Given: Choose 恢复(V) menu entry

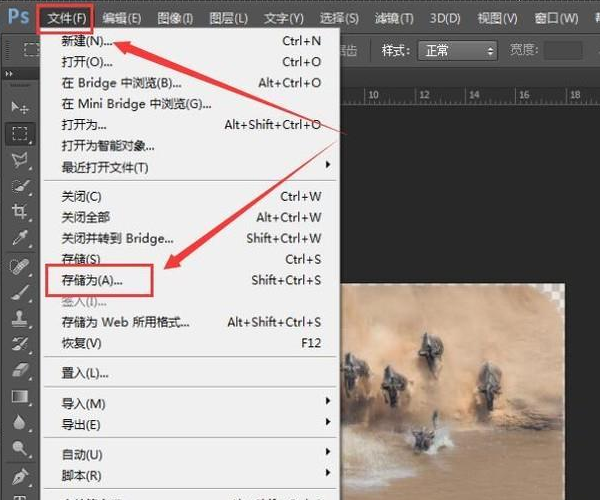Looking at the screenshot, I should (191, 343).
